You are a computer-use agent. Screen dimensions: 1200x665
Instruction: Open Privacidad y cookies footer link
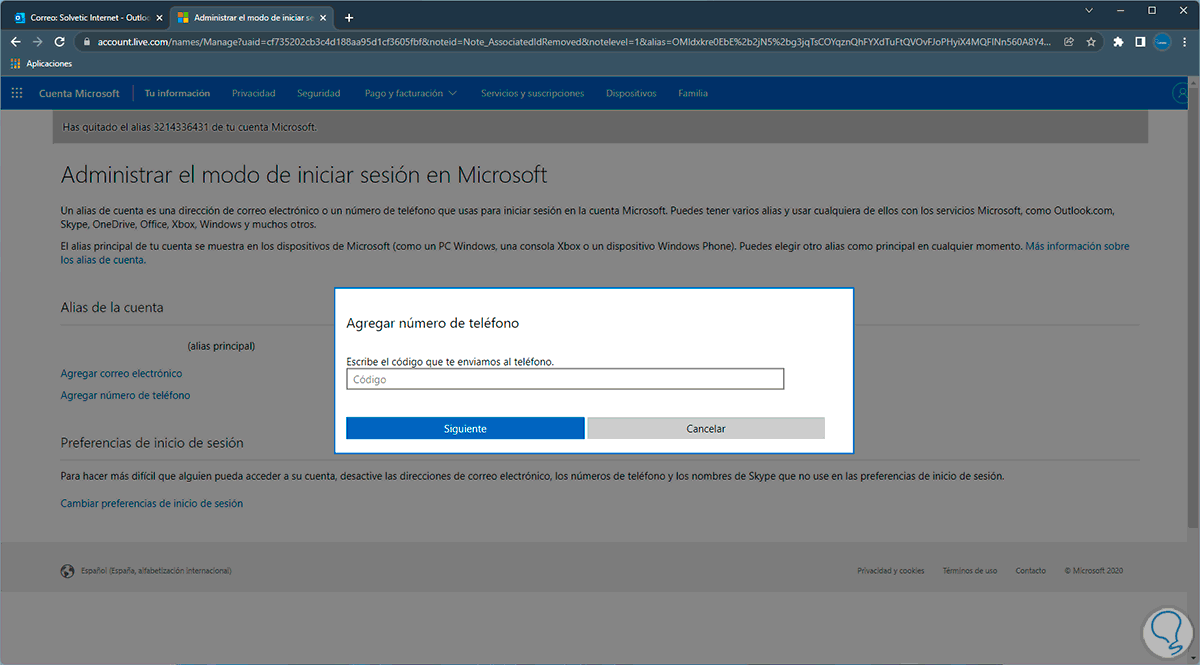coord(891,571)
